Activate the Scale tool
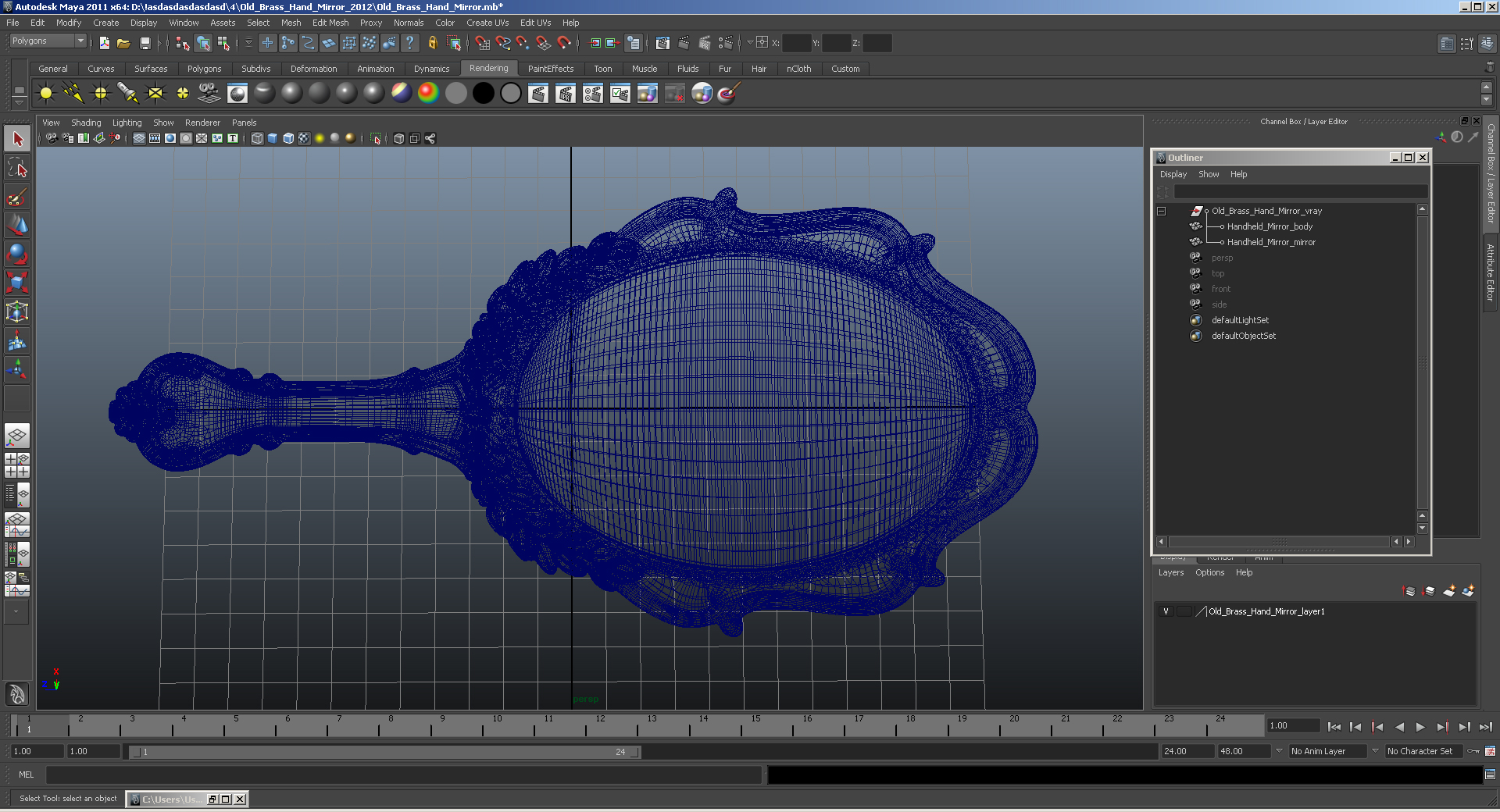 click(17, 283)
